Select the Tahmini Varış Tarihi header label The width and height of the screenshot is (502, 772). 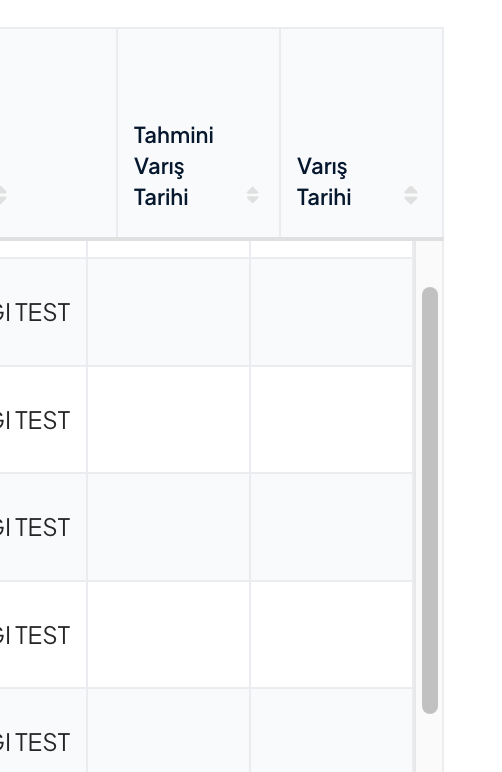[174, 166]
